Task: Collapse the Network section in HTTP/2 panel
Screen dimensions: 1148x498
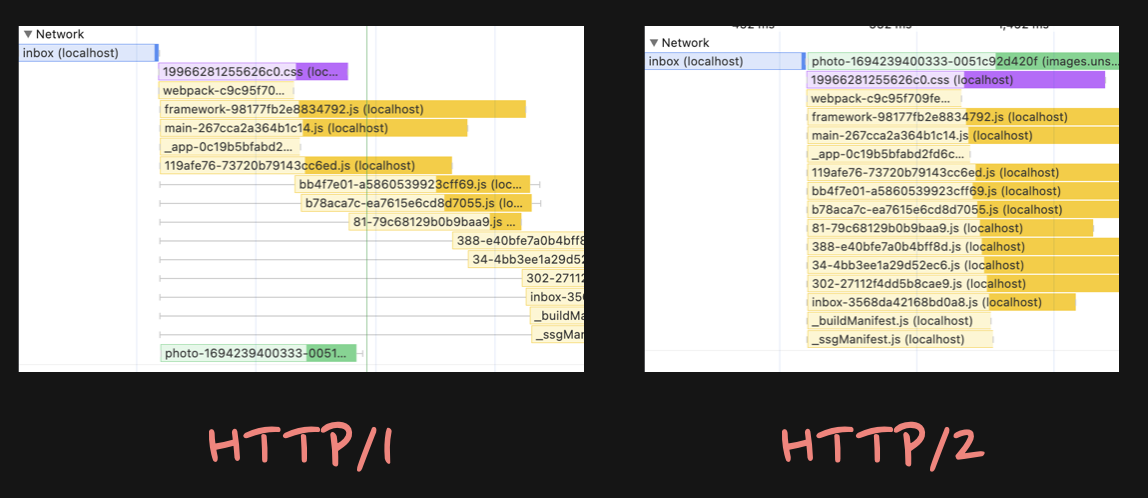Action: point(654,43)
